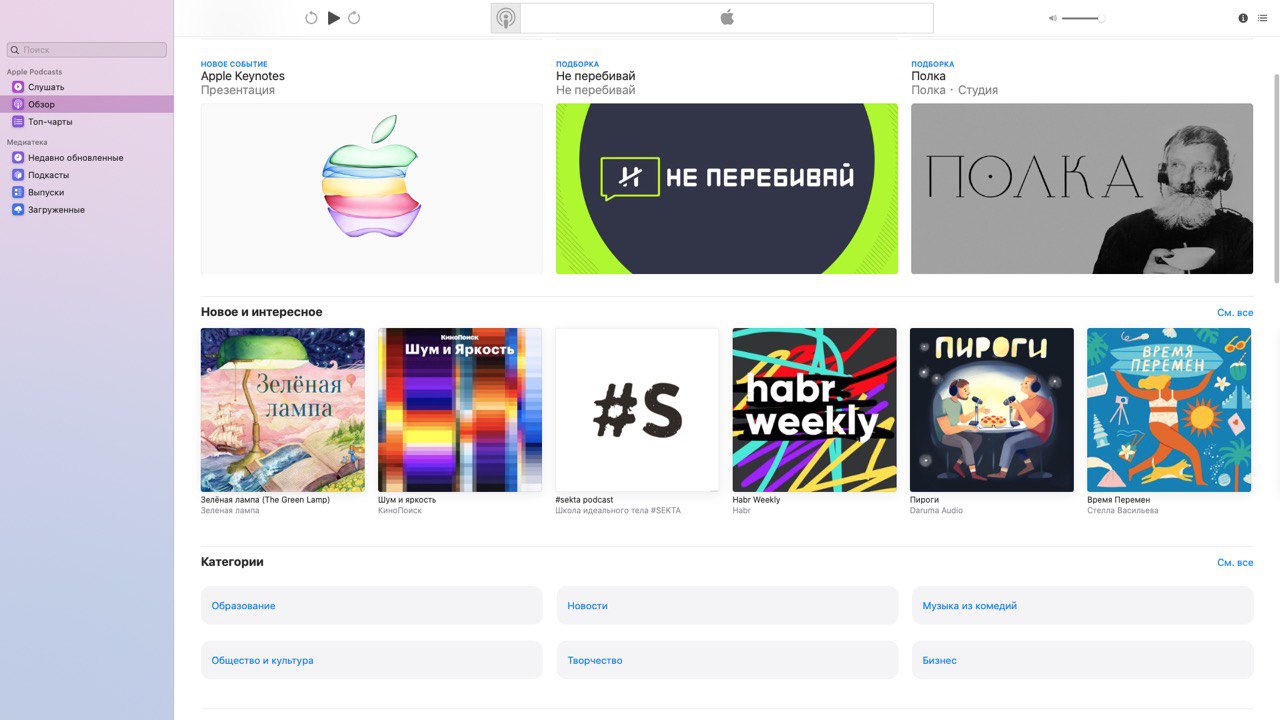Click the skip forward playback icon
The width and height of the screenshot is (1280, 720).
354,18
